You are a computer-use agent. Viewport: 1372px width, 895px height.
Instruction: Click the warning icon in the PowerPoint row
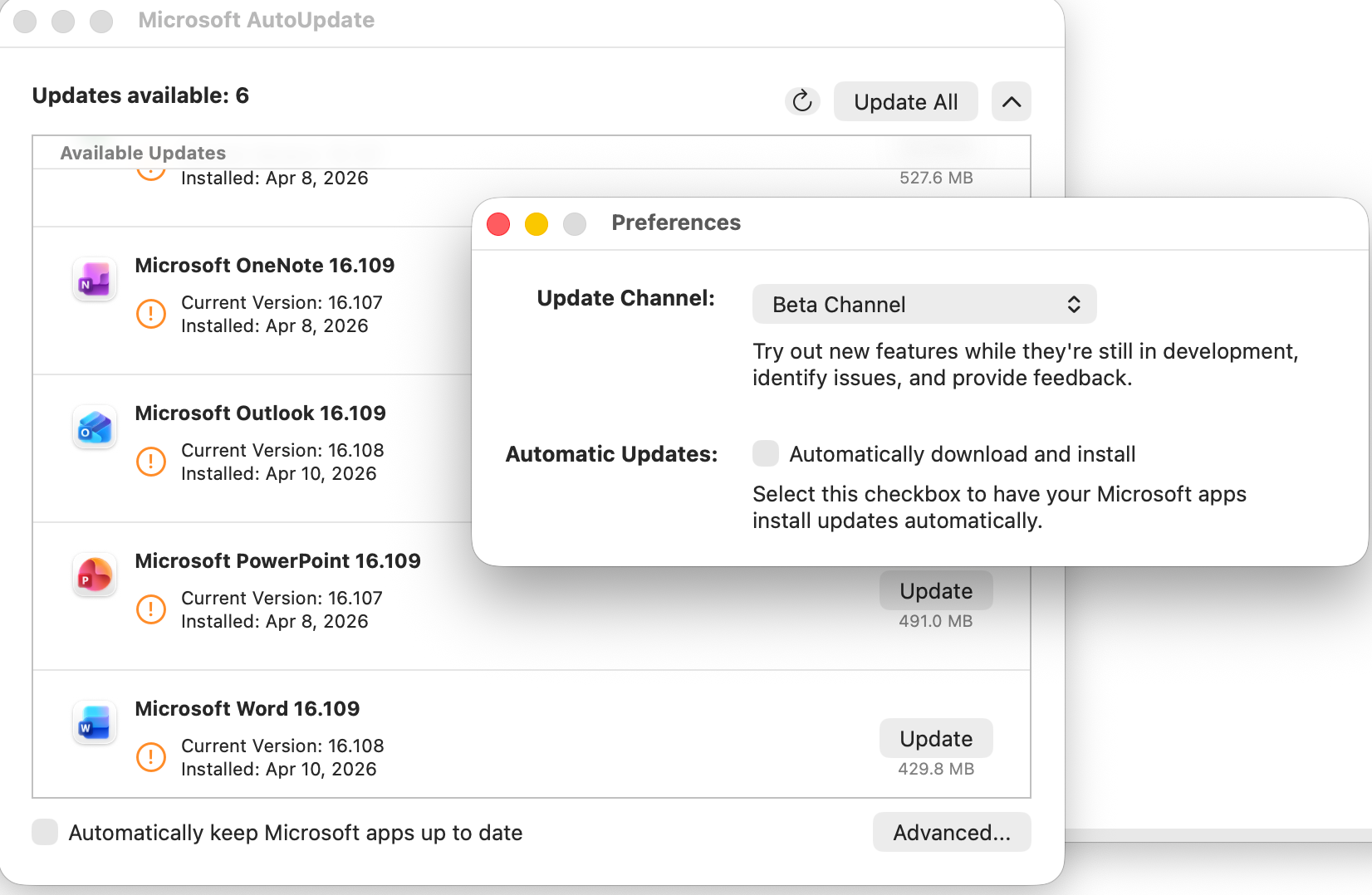(151, 609)
